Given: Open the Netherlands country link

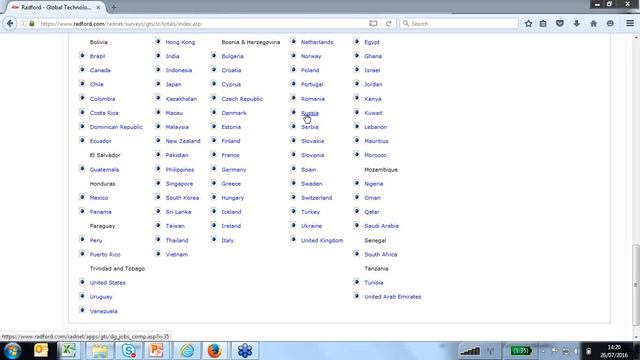Looking at the screenshot, I should [317, 42].
